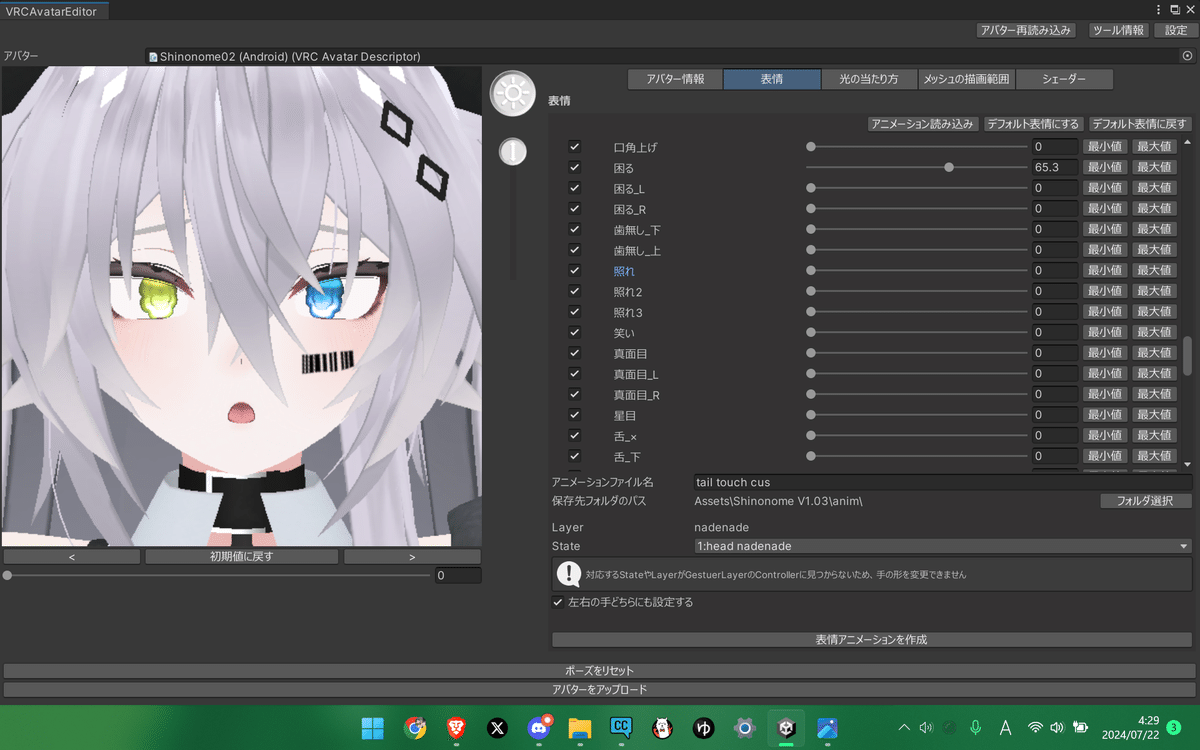Click フォルダ選択 button
This screenshot has width=1200, height=750.
click(x=1146, y=501)
